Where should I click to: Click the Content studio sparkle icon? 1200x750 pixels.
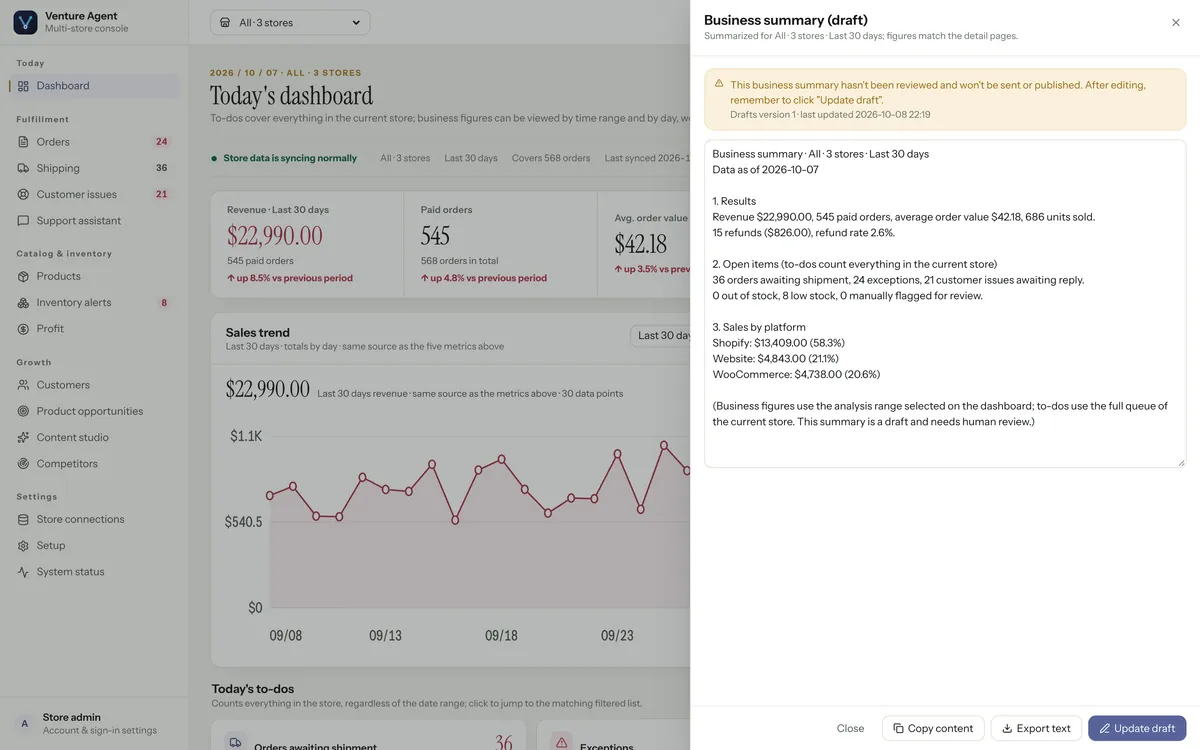pyautogui.click(x=23, y=437)
